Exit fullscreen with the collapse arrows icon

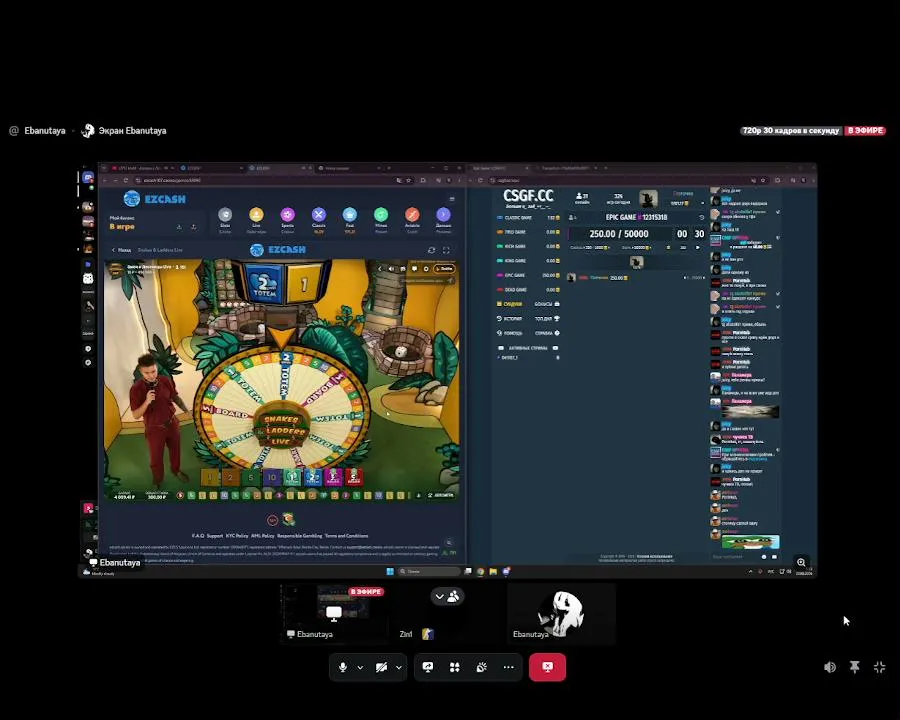pyautogui.click(x=879, y=667)
